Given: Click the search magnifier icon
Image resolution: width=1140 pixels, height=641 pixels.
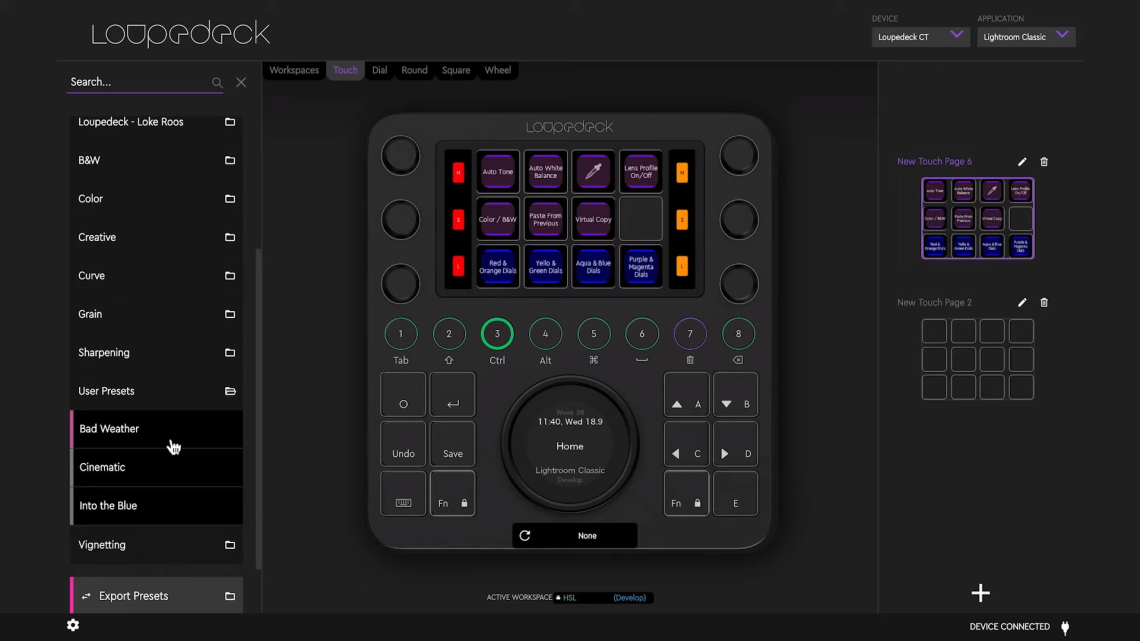Looking at the screenshot, I should (x=217, y=83).
